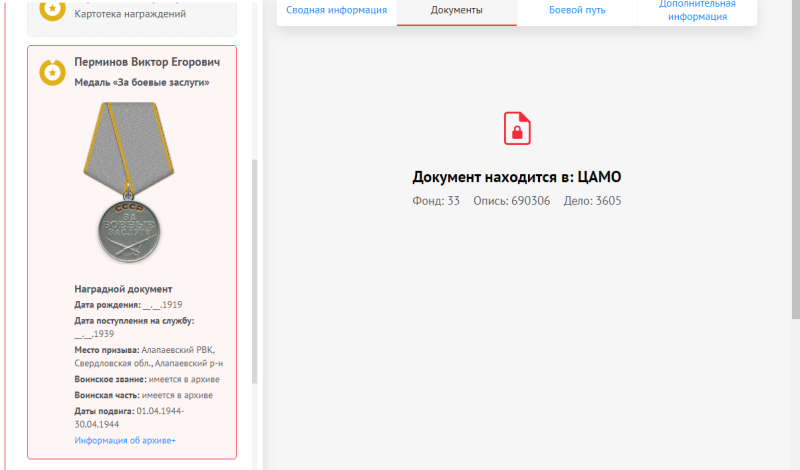Screen dimensions: 800x470
Task: Switch to the Боевой путь tab
Action: (x=577, y=10)
